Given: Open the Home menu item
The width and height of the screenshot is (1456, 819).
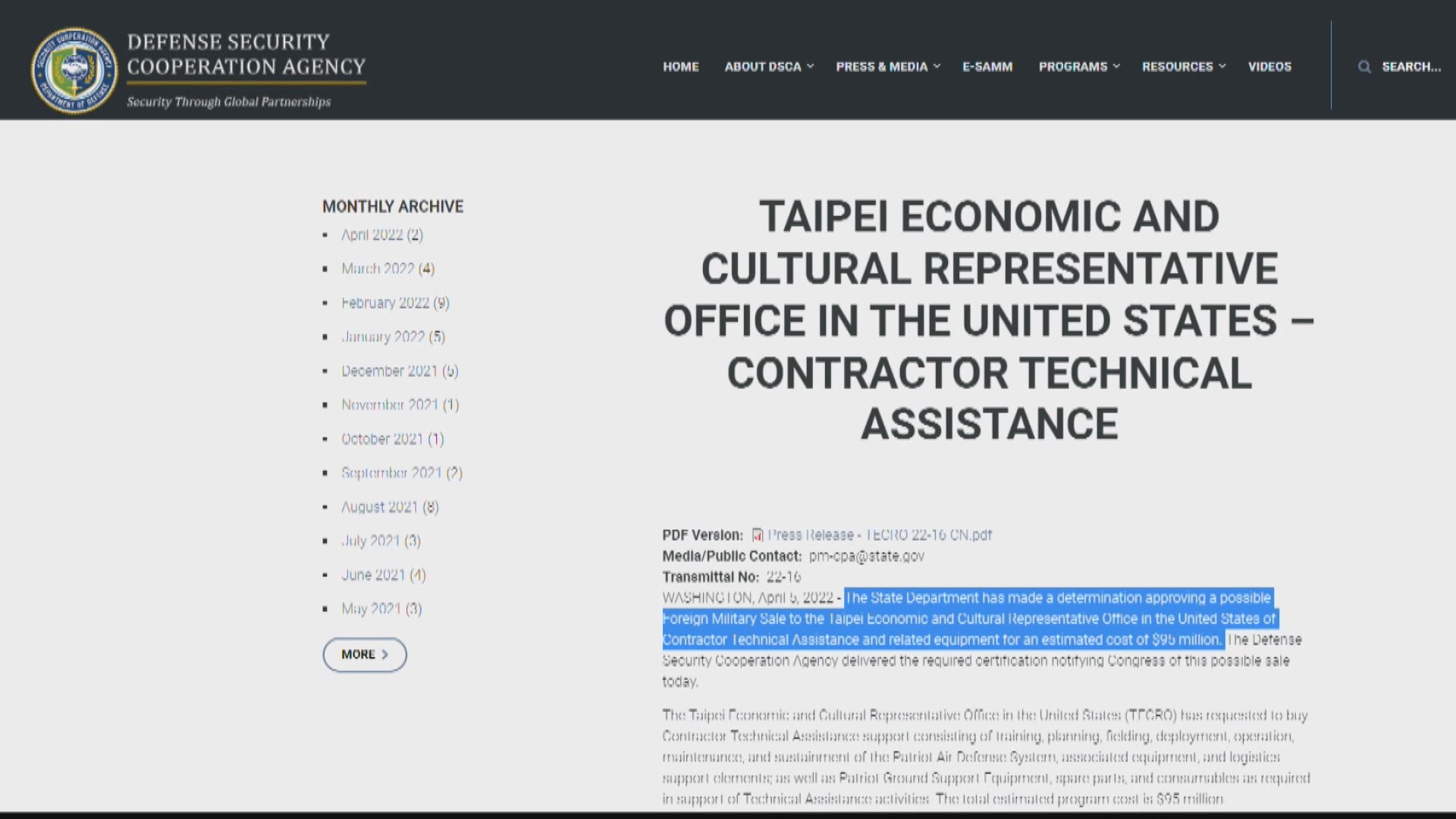Looking at the screenshot, I should click(680, 67).
